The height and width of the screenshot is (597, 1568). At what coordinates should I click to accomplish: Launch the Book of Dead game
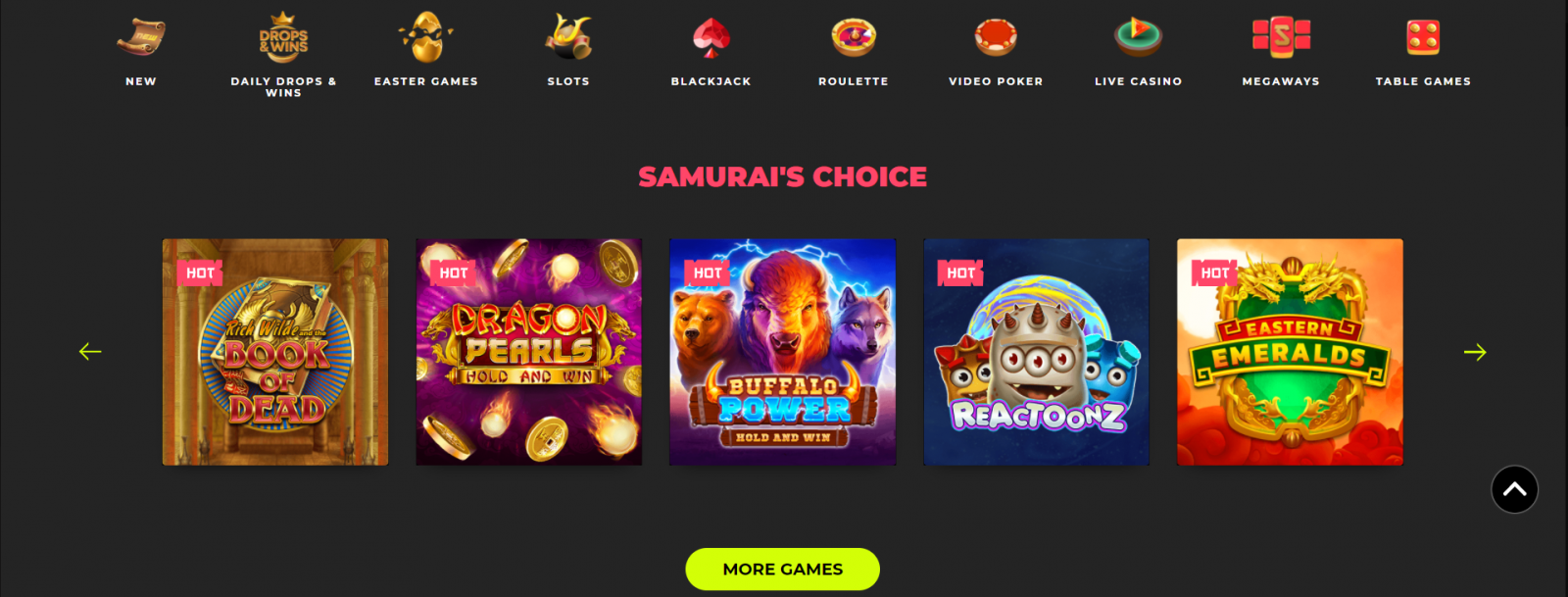tap(275, 352)
